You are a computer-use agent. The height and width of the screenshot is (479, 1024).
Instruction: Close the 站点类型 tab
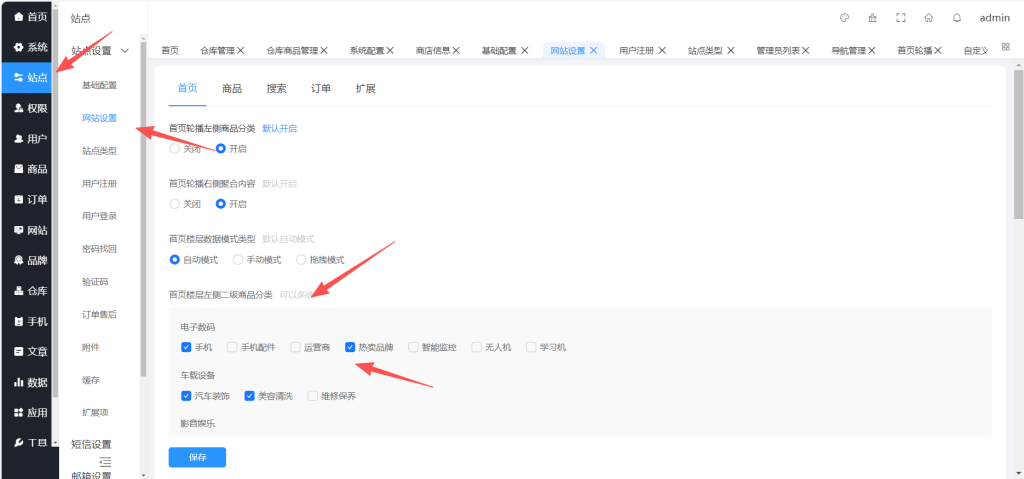(x=731, y=50)
